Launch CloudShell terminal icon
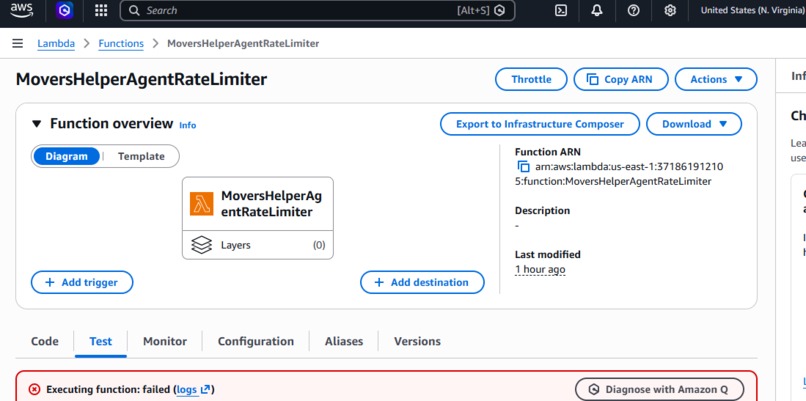Image resolution: width=806 pixels, height=401 pixels. [x=561, y=10]
